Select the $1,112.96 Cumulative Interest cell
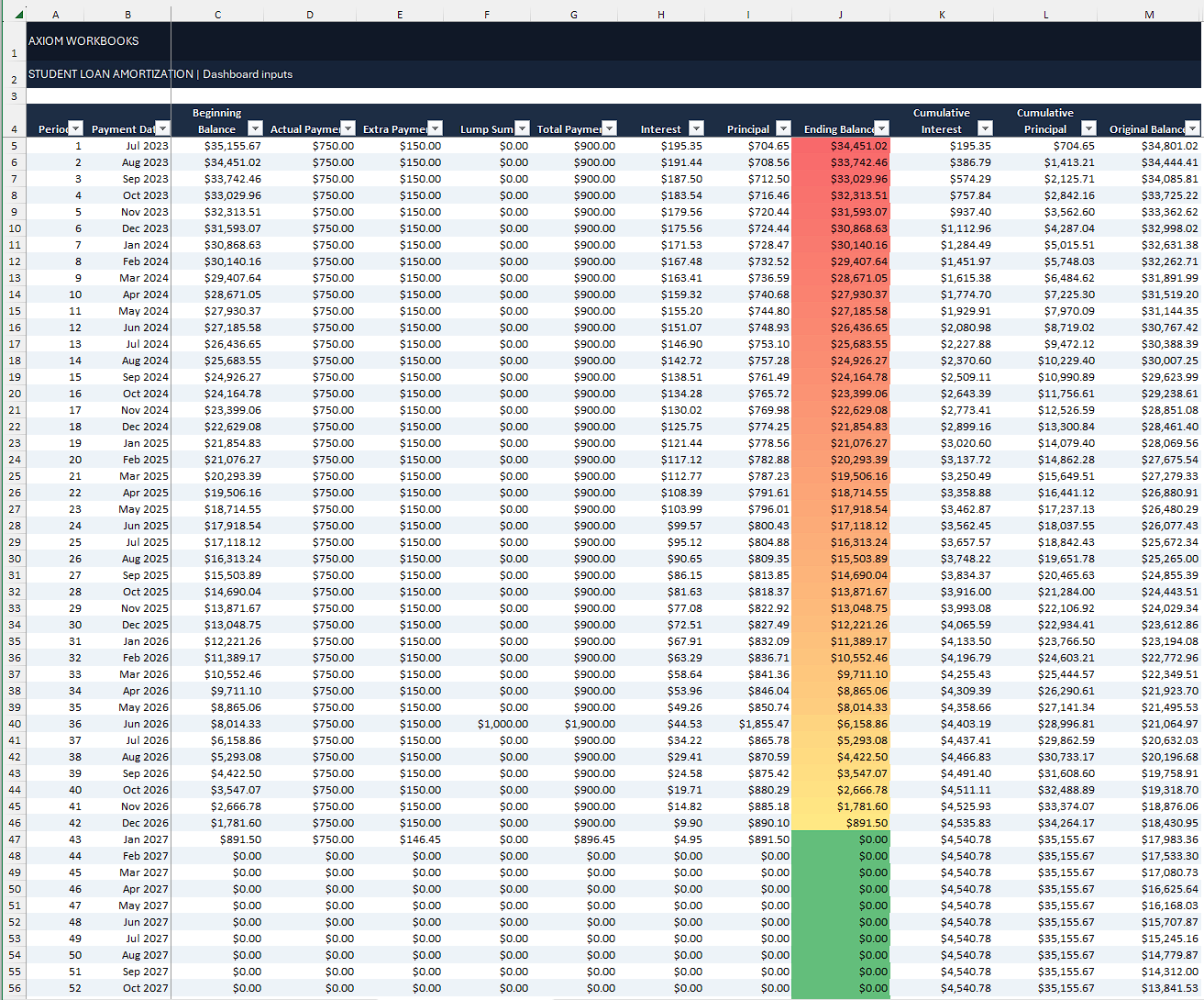The image size is (1204, 1000). point(942,228)
